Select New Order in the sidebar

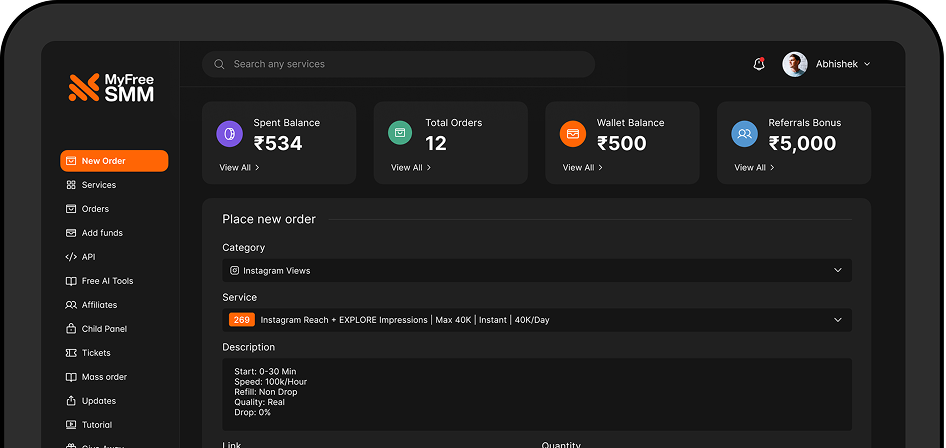(x=114, y=161)
